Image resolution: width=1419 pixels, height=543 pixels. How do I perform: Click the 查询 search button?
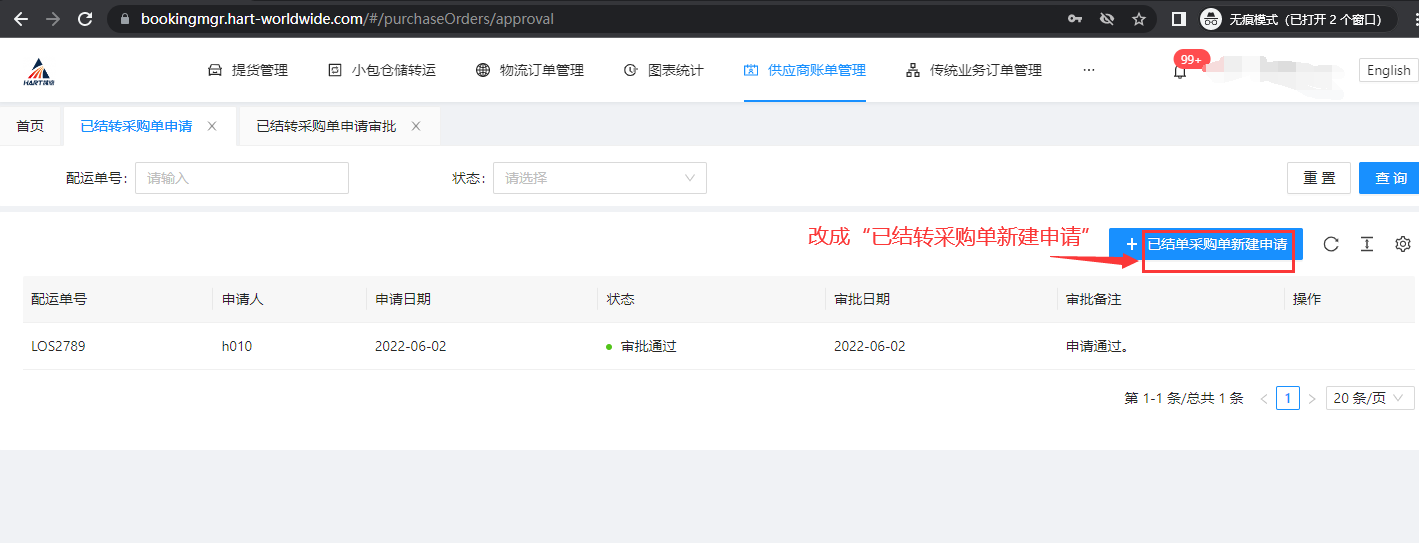[x=1390, y=178]
